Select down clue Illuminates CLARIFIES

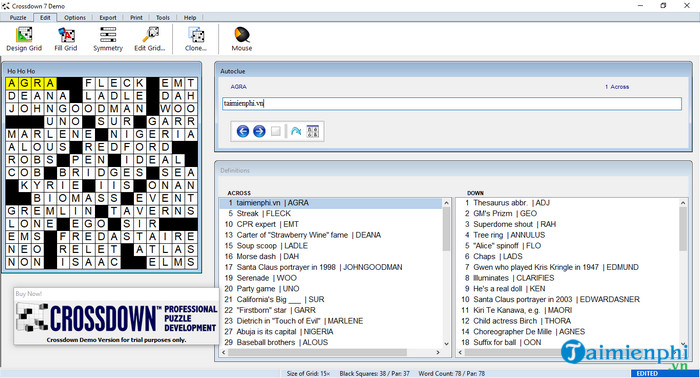(568, 278)
